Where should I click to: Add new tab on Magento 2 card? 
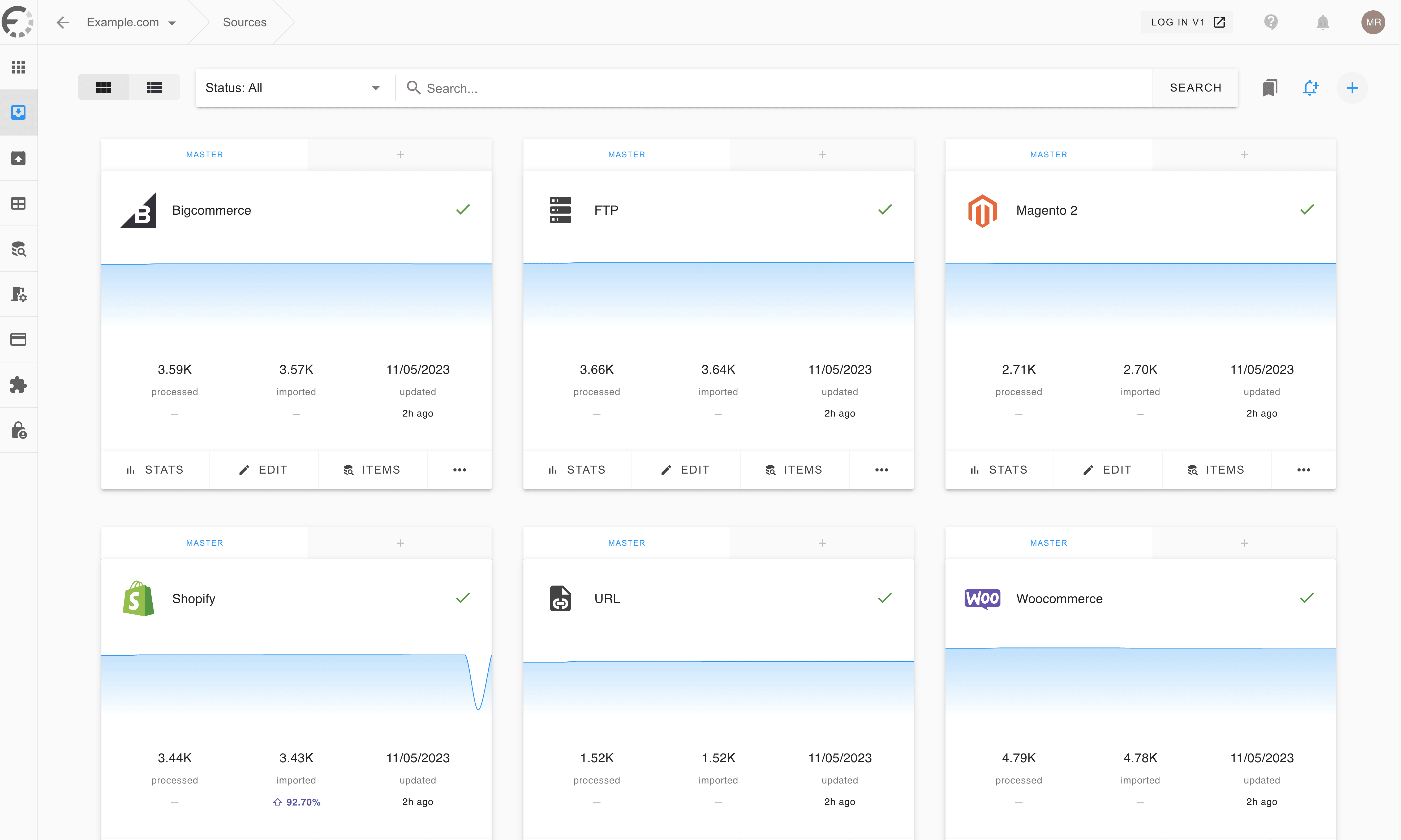coord(1244,154)
